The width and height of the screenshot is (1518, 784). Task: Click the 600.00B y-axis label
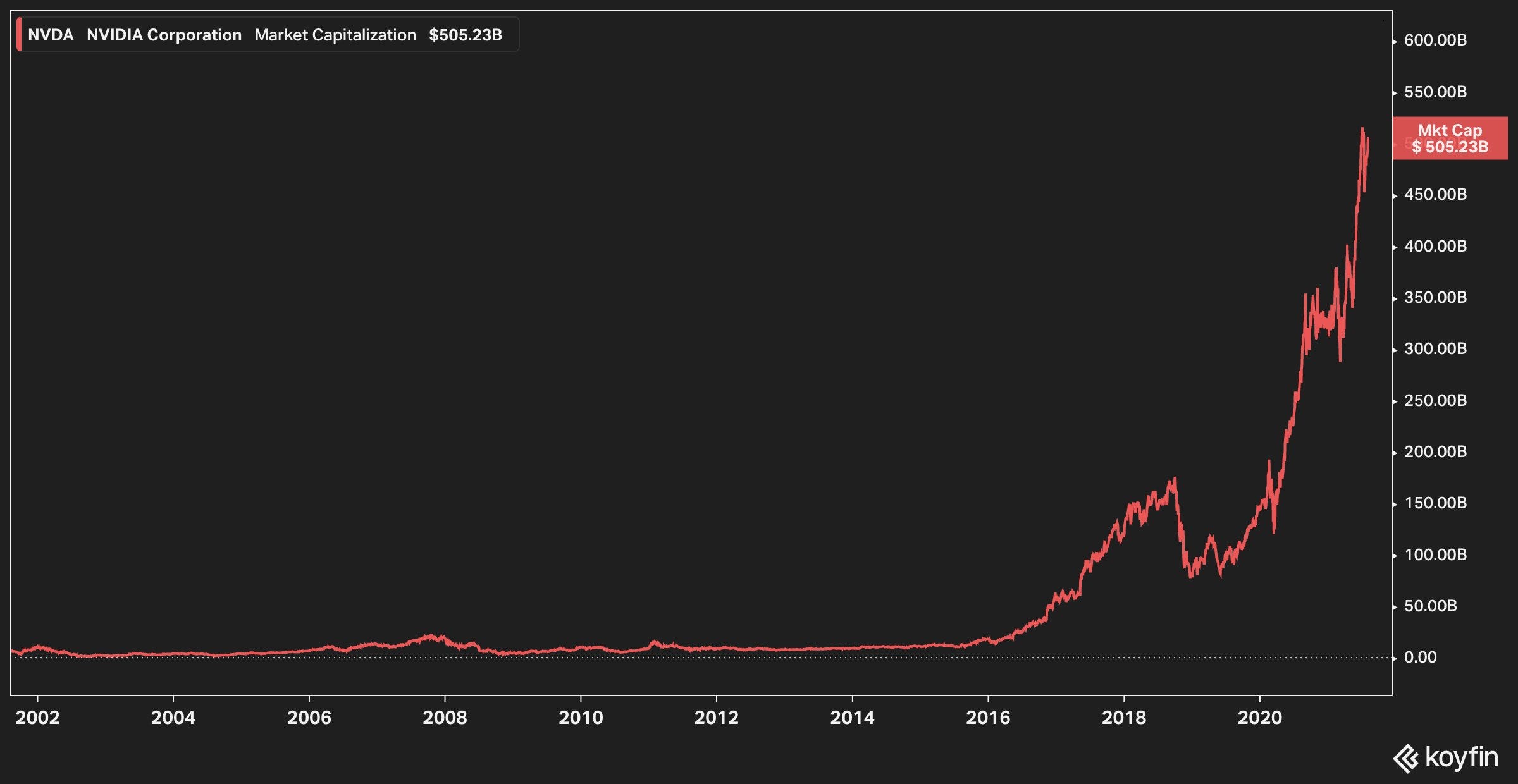(1435, 40)
